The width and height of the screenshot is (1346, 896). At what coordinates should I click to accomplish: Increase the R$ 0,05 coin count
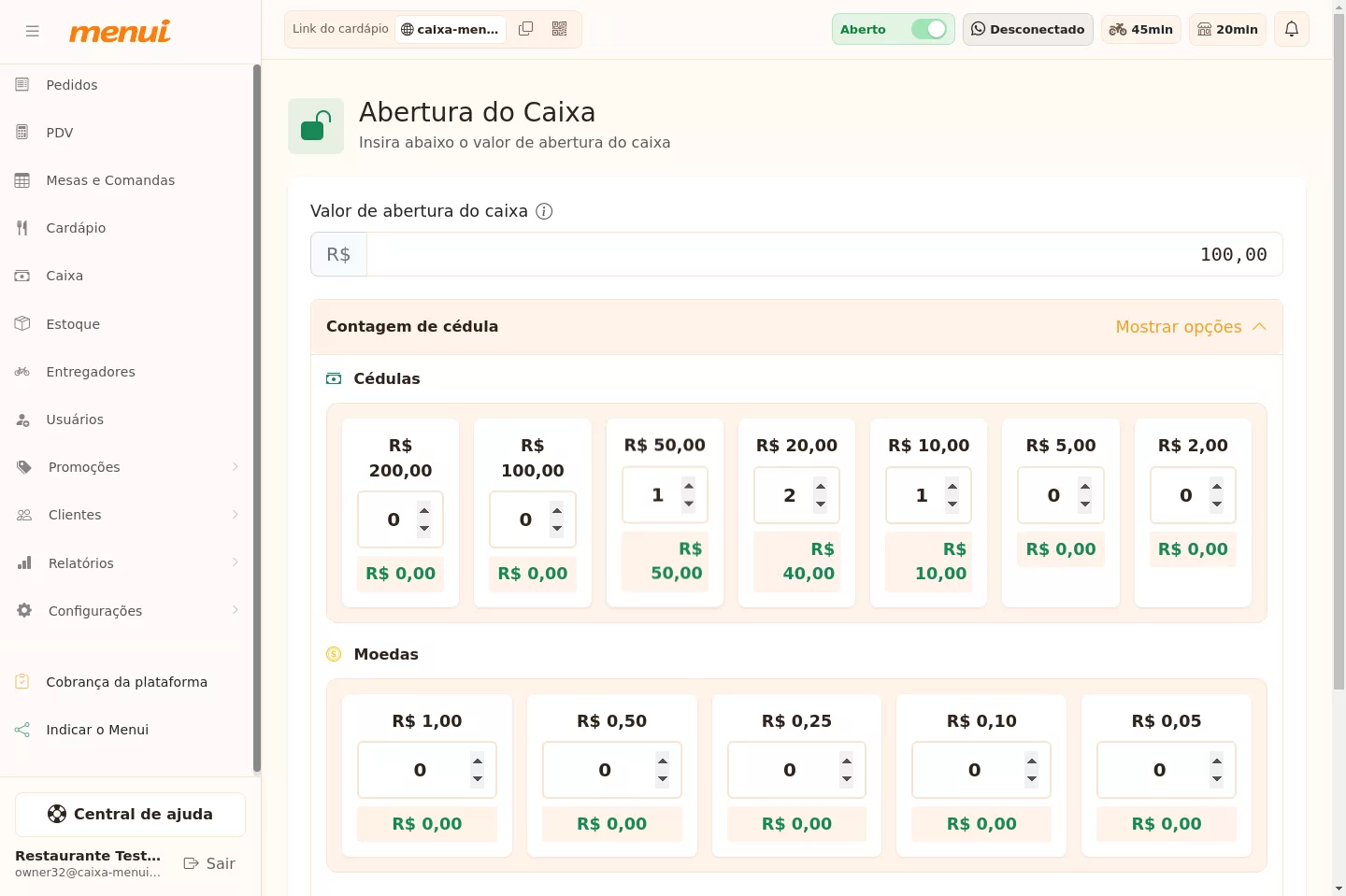coord(1217,761)
